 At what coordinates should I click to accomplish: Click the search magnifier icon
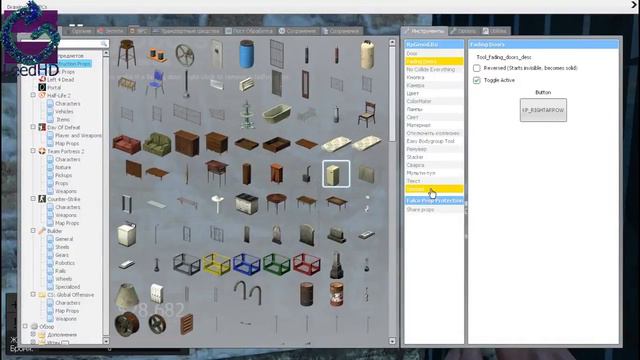click(104, 43)
